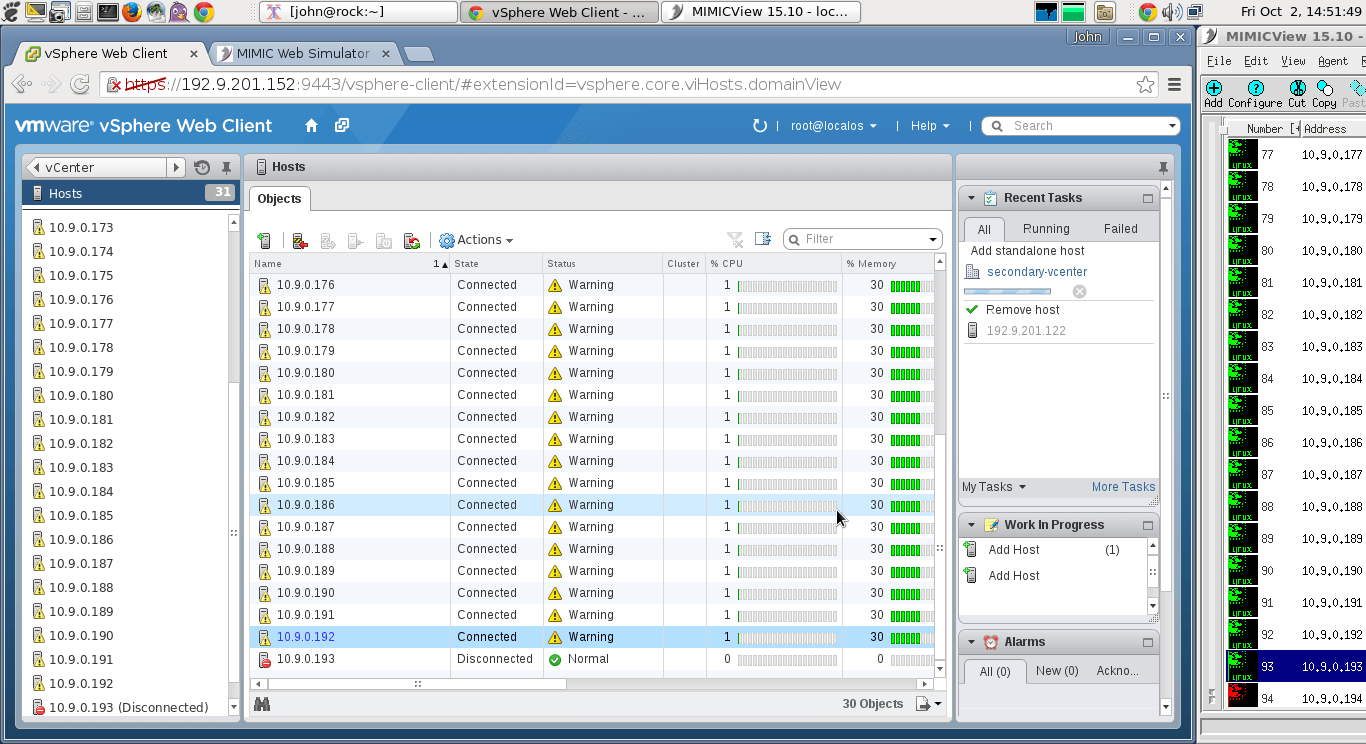Click the column selector icon beside Filter
The height and width of the screenshot is (744, 1366).
pos(763,239)
